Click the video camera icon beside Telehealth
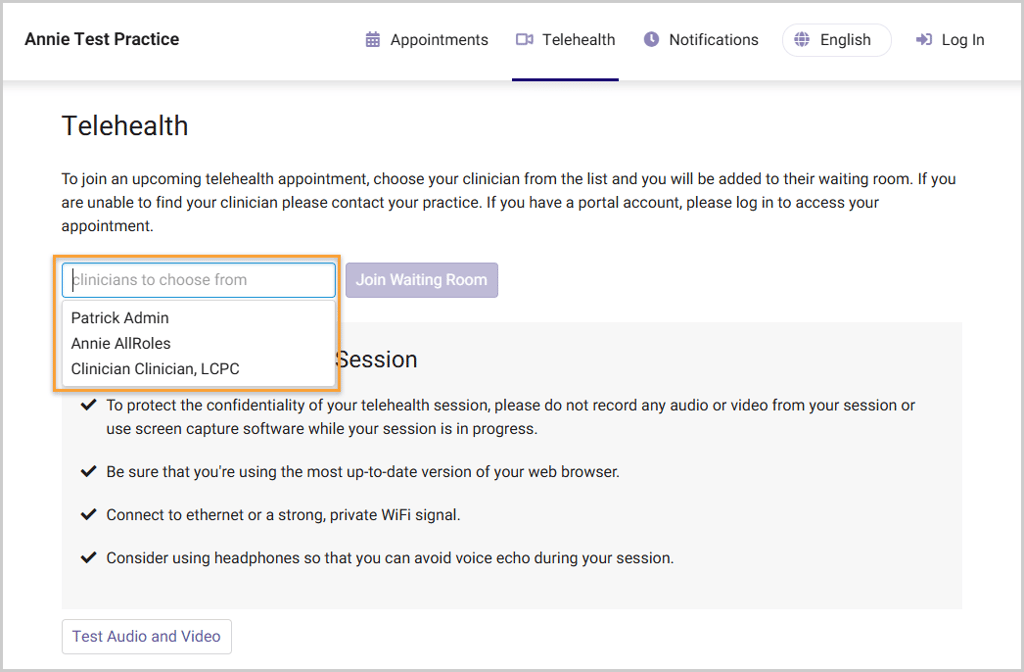Image resolution: width=1024 pixels, height=672 pixels. point(524,40)
